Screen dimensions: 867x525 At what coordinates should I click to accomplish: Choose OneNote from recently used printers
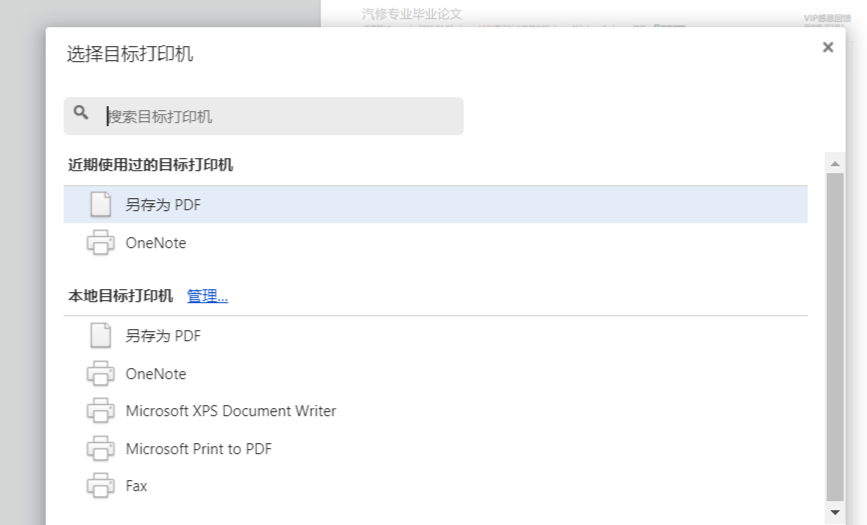(436, 242)
